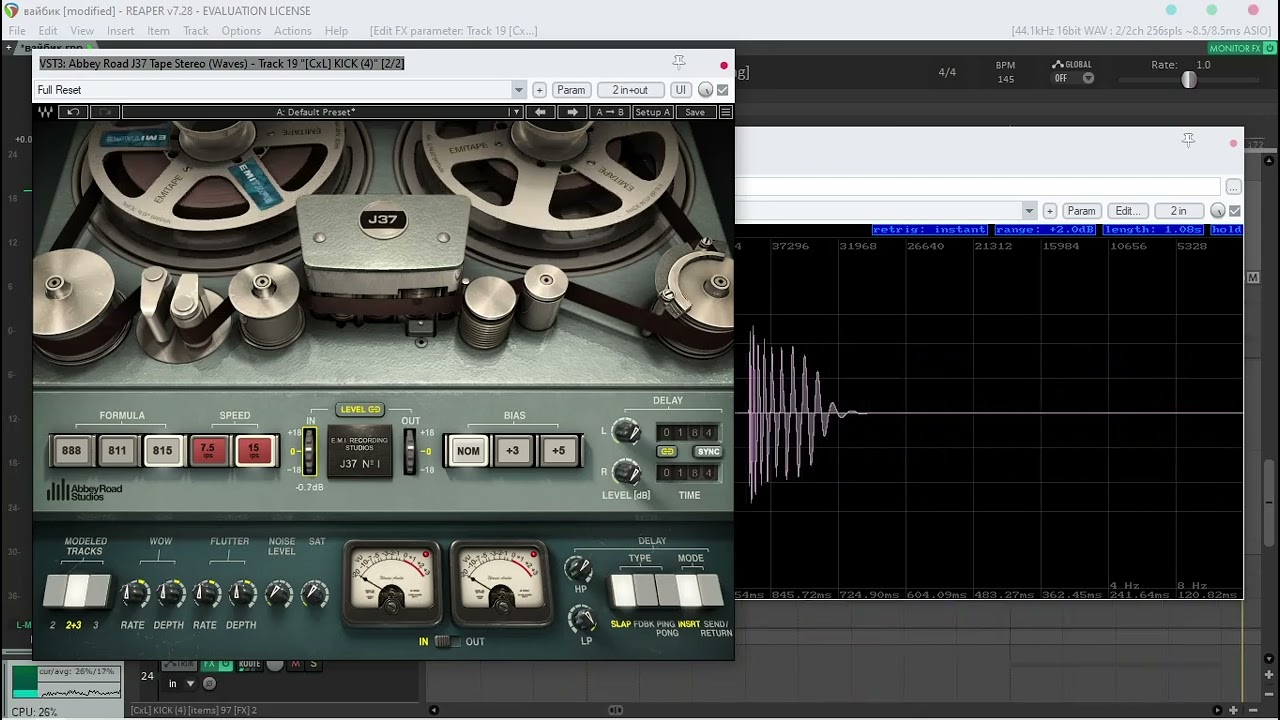This screenshot has height=720, width=1280.
Task: Load previous preset with left arrow
Action: pos(540,112)
